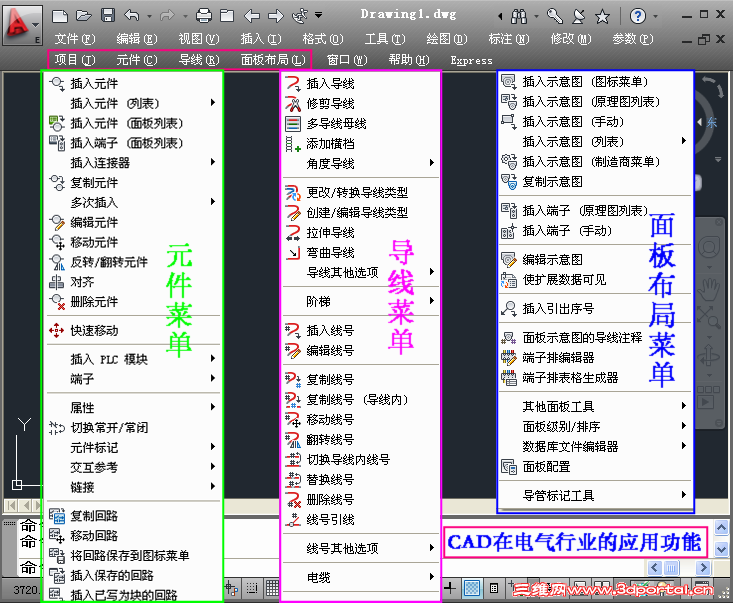Click the New file icon in toolbar
The width and height of the screenshot is (733, 603).
pos(59,16)
